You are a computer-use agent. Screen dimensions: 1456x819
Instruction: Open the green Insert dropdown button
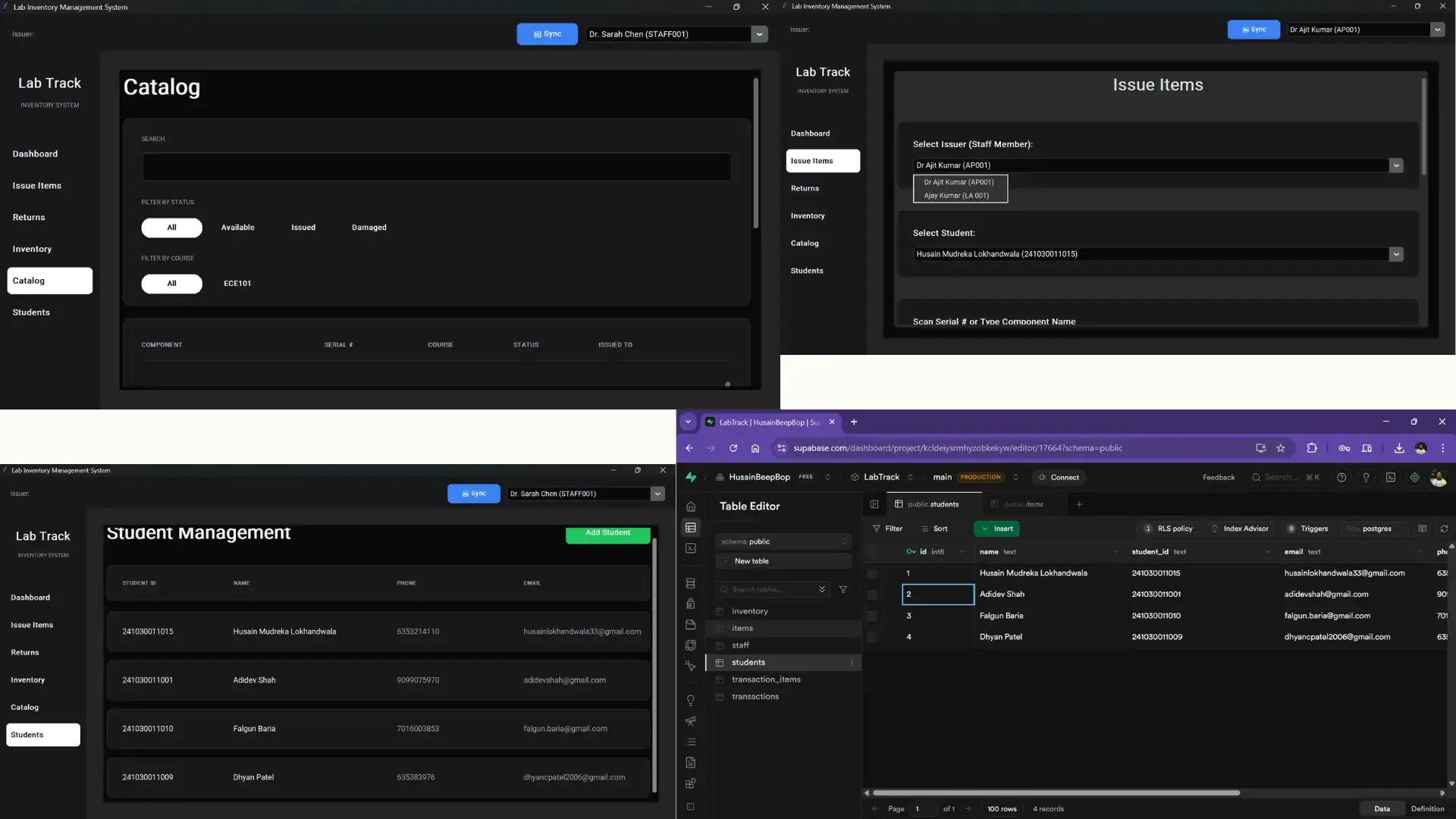pyautogui.click(x=996, y=529)
